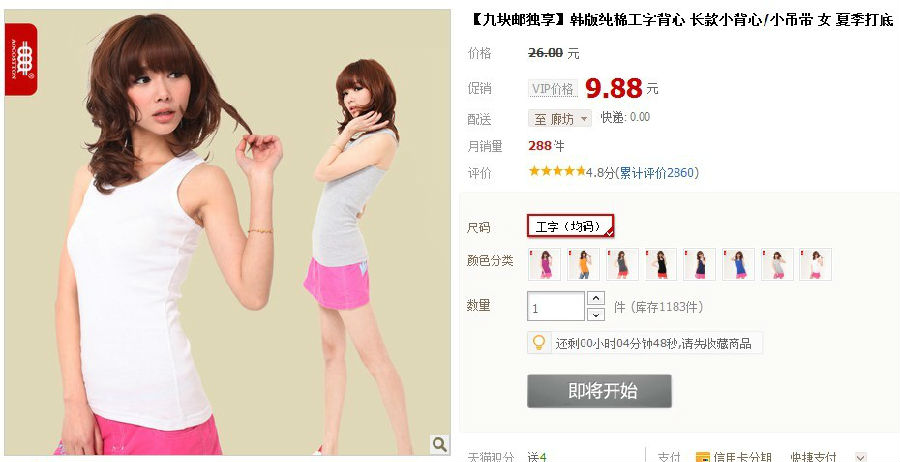Decrease quantity with the down arrow
This screenshot has height=462, width=900.
click(x=596, y=314)
